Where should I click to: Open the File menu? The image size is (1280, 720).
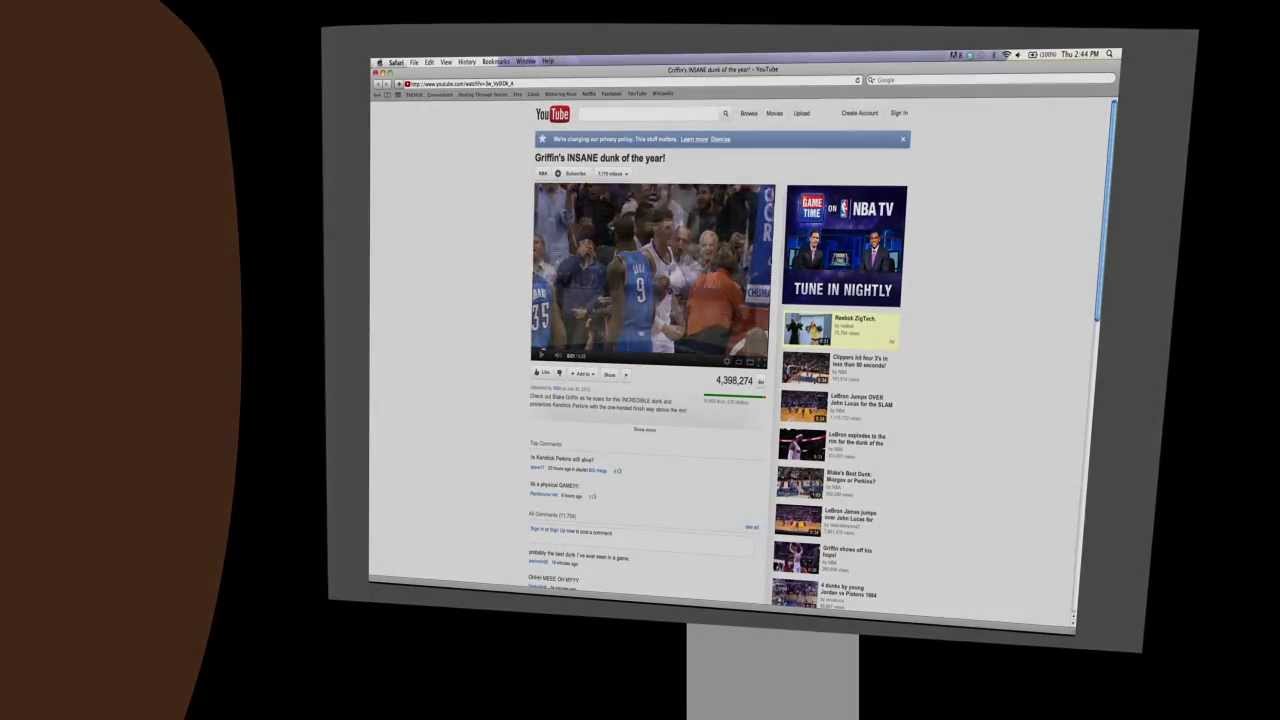[x=414, y=62]
